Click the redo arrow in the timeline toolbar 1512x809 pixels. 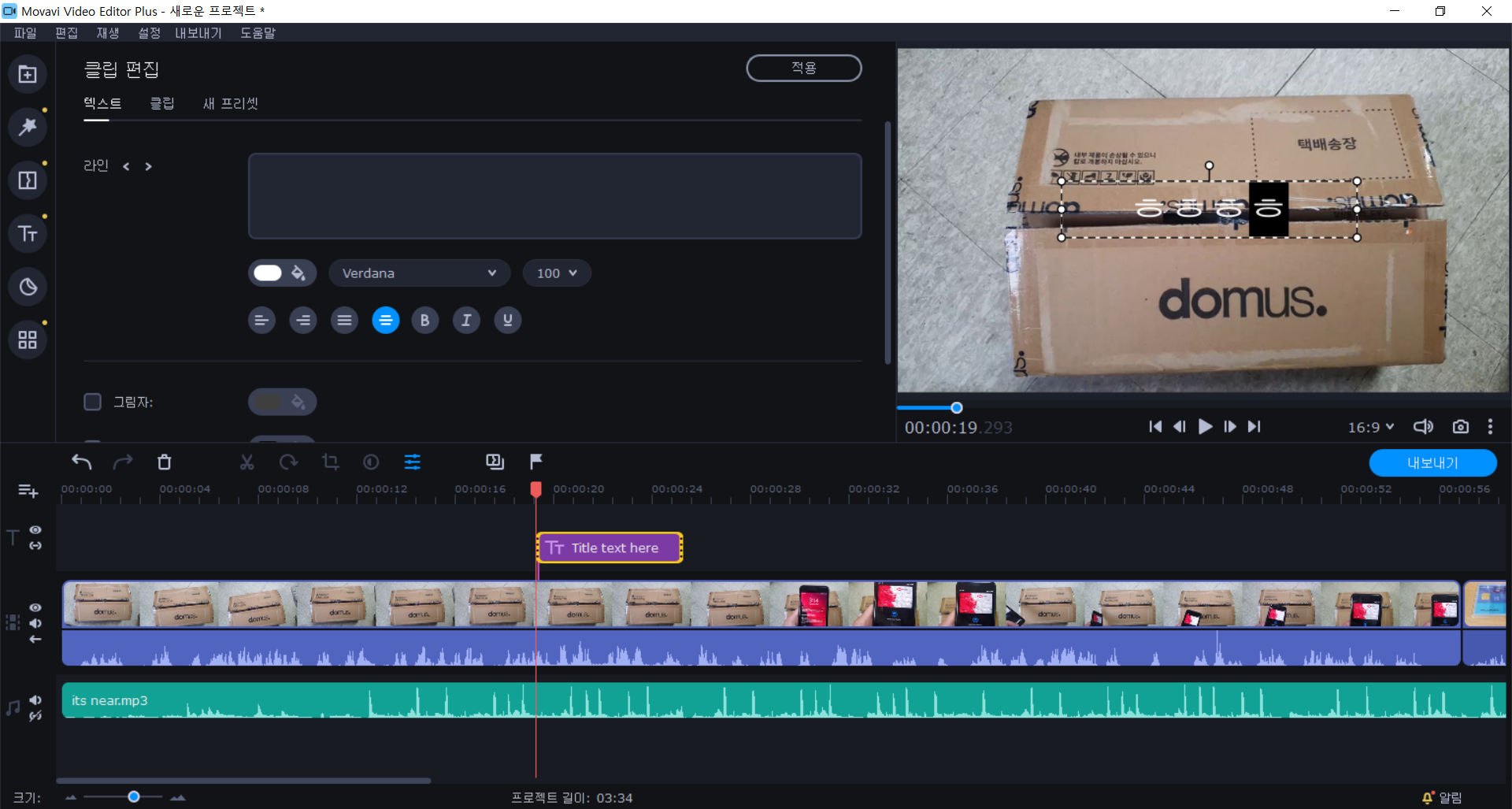(123, 462)
